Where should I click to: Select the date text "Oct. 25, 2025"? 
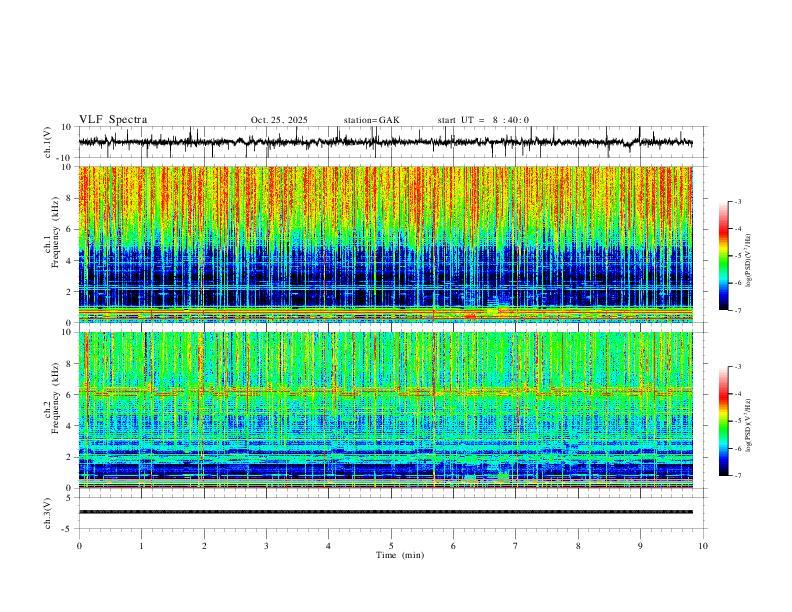click(279, 120)
